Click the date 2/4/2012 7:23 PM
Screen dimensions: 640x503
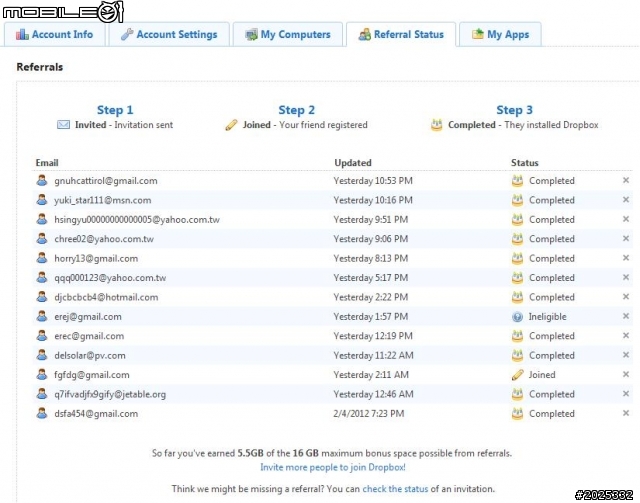coord(369,414)
